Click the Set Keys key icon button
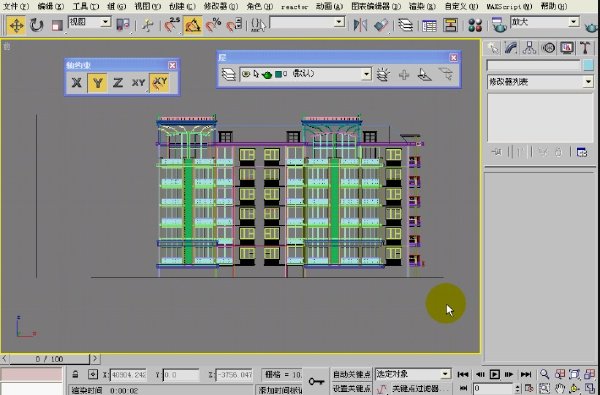Viewport: 600px width, 395px height. pyautogui.click(x=316, y=381)
